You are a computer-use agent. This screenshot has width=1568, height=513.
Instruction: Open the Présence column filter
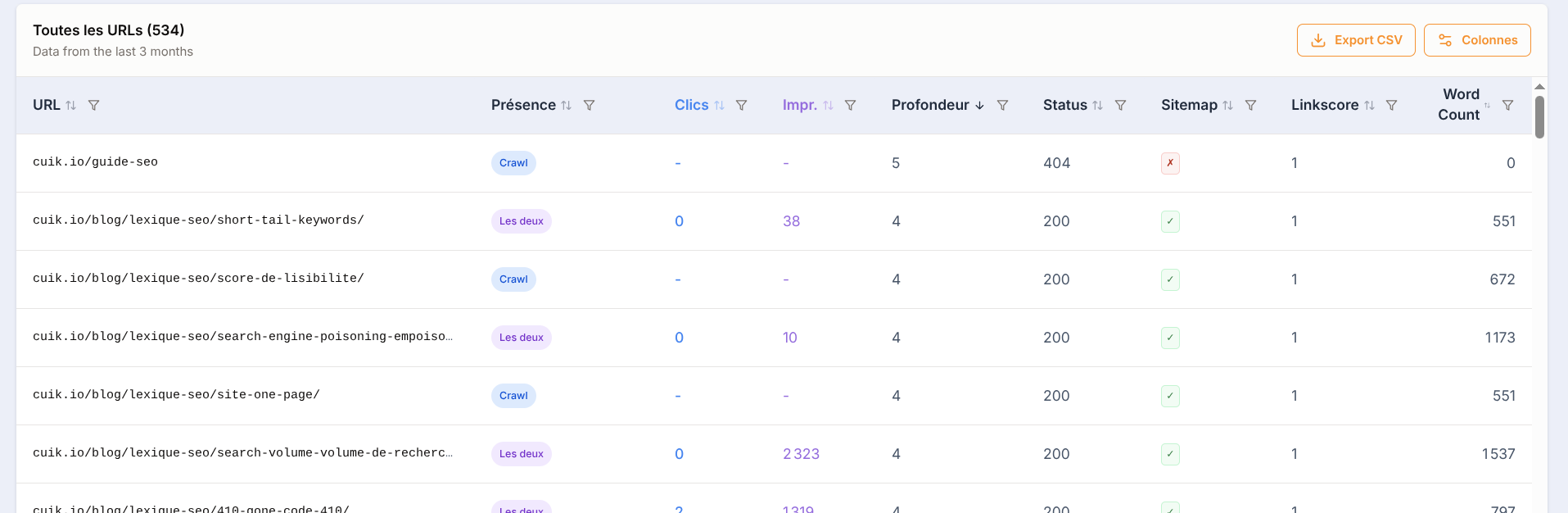pos(589,105)
